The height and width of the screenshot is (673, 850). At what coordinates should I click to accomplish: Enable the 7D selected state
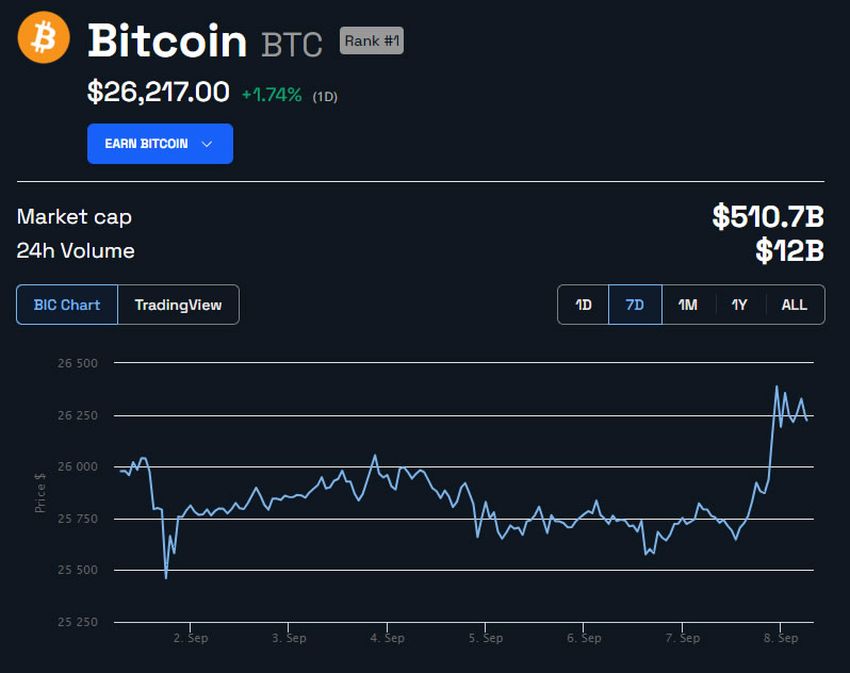point(634,304)
